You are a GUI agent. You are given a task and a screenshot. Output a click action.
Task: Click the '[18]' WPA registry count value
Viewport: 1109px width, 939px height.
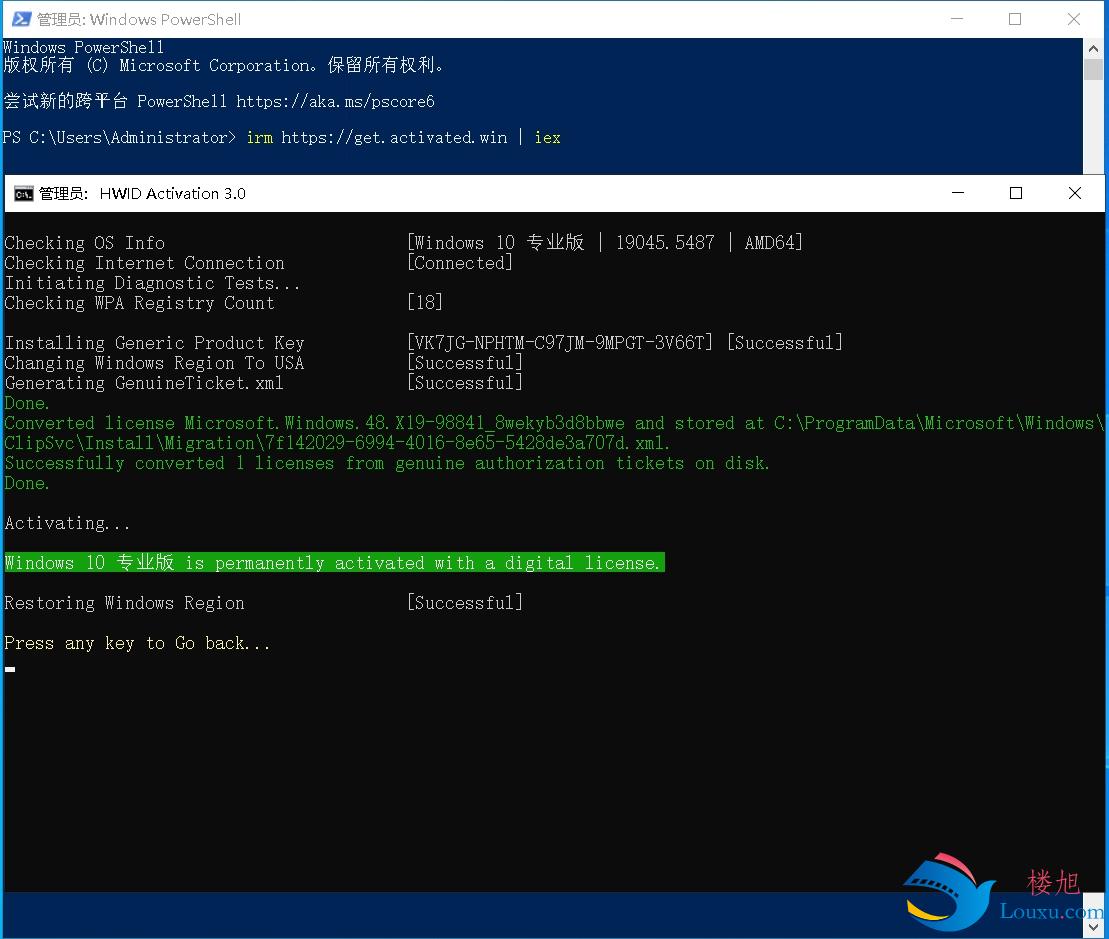pos(425,303)
